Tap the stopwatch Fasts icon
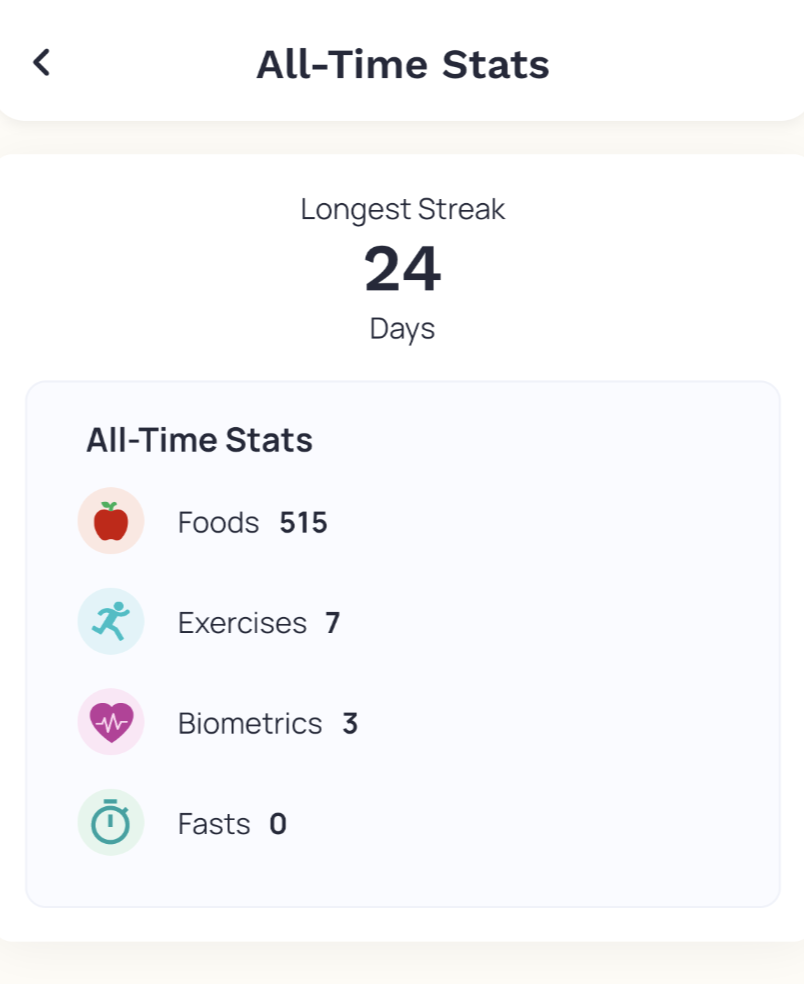804x984 pixels. pos(111,822)
